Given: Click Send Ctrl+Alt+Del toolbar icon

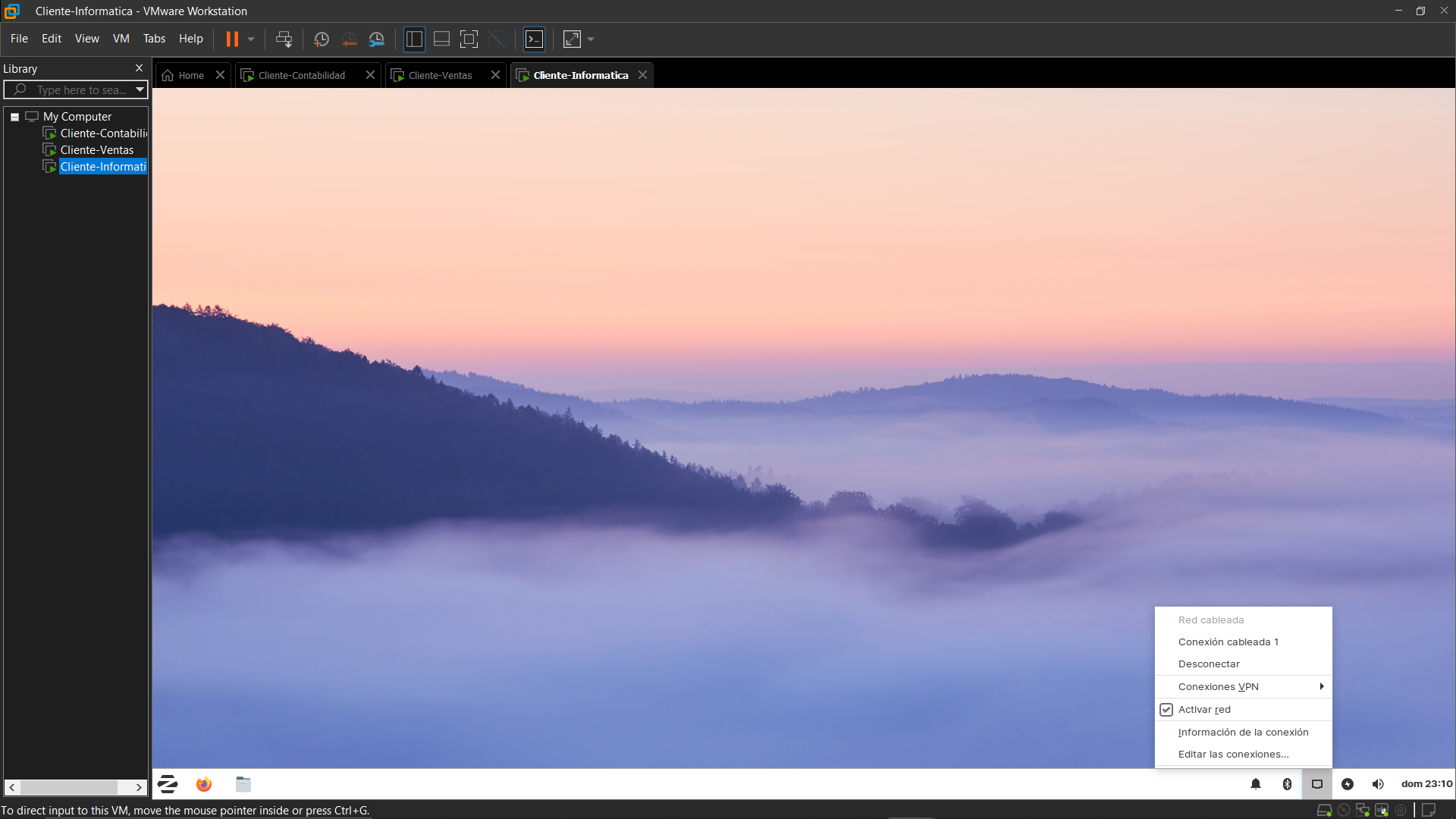Looking at the screenshot, I should (x=284, y=39).
